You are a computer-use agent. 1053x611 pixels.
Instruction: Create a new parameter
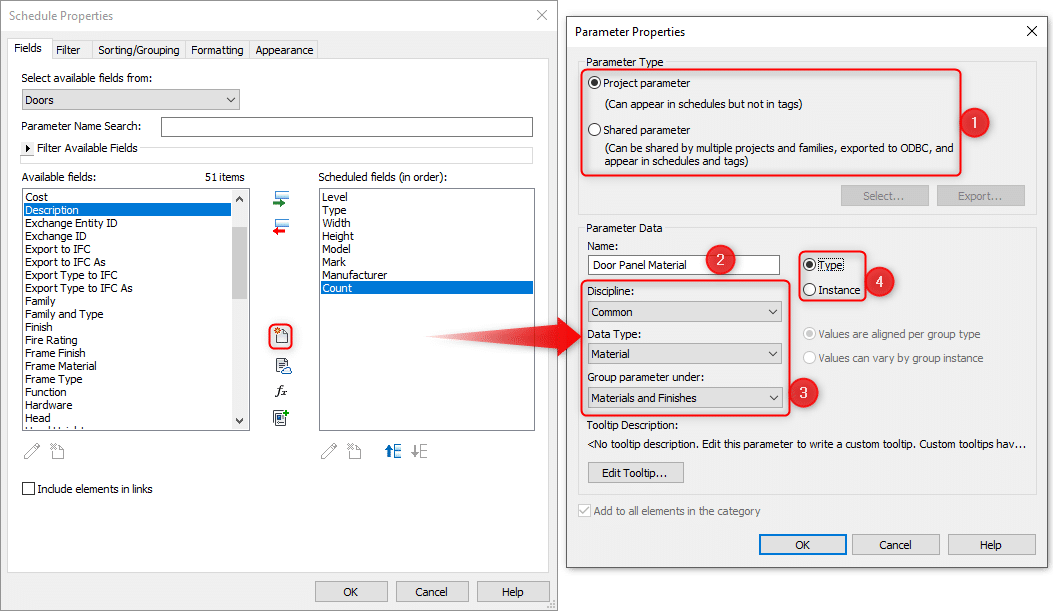click(x=283, y=336)
